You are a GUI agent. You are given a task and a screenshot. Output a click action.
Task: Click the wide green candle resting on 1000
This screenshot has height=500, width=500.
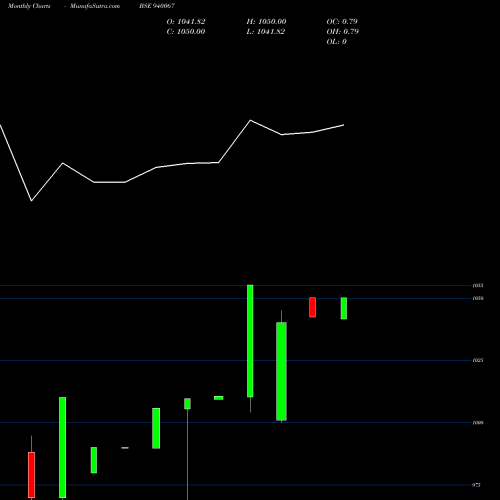(x=281, y=371)
